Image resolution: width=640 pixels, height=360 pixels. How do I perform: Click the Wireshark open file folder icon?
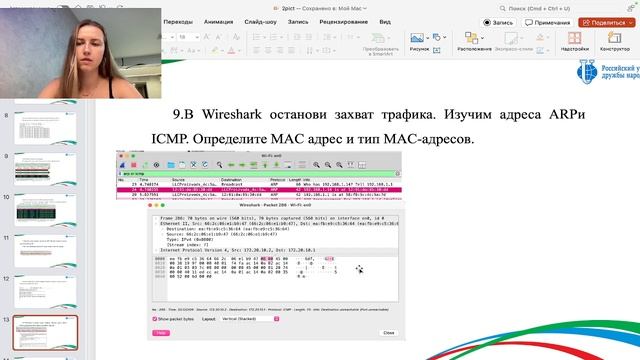click(171, 165)
